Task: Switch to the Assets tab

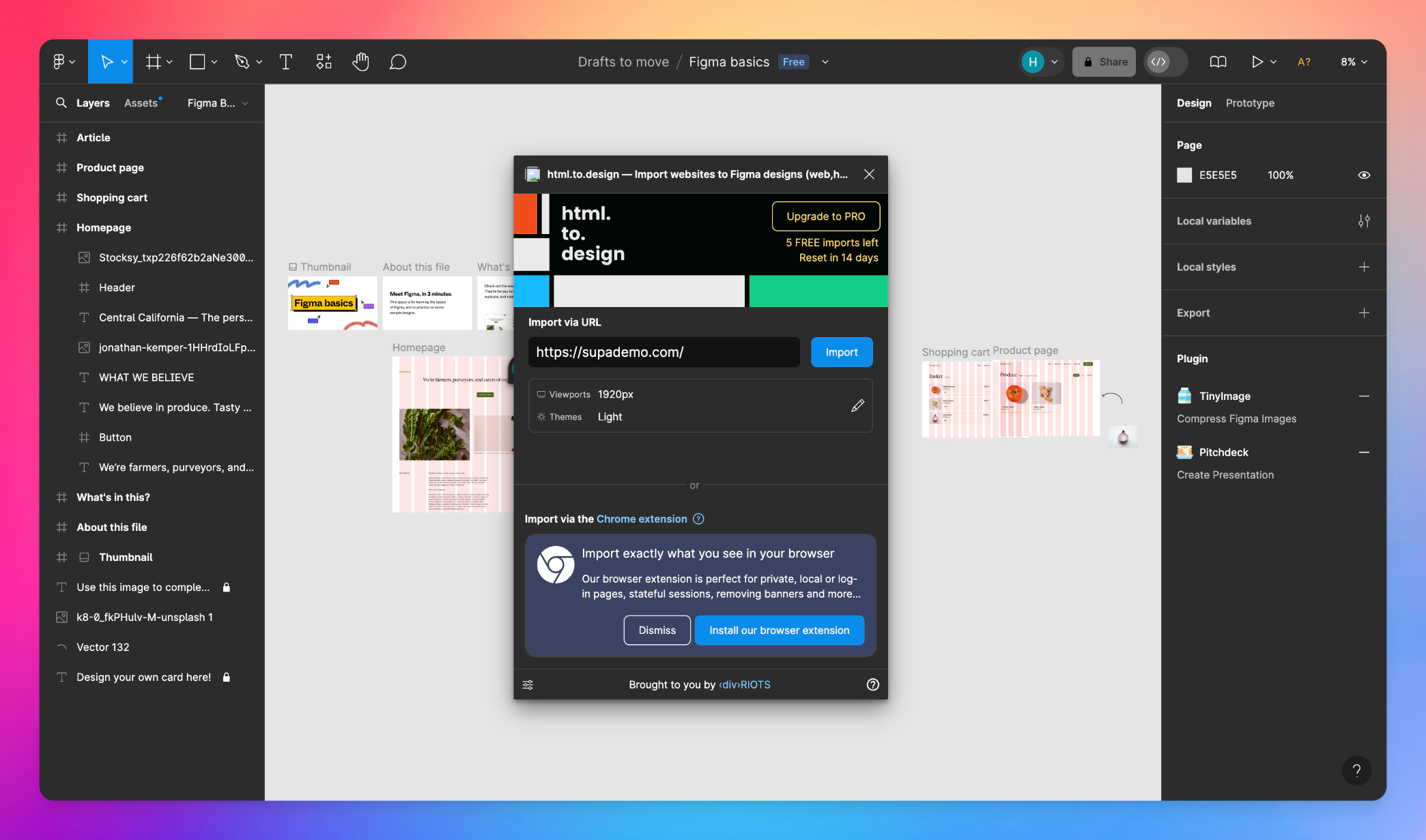Action: 141,103
